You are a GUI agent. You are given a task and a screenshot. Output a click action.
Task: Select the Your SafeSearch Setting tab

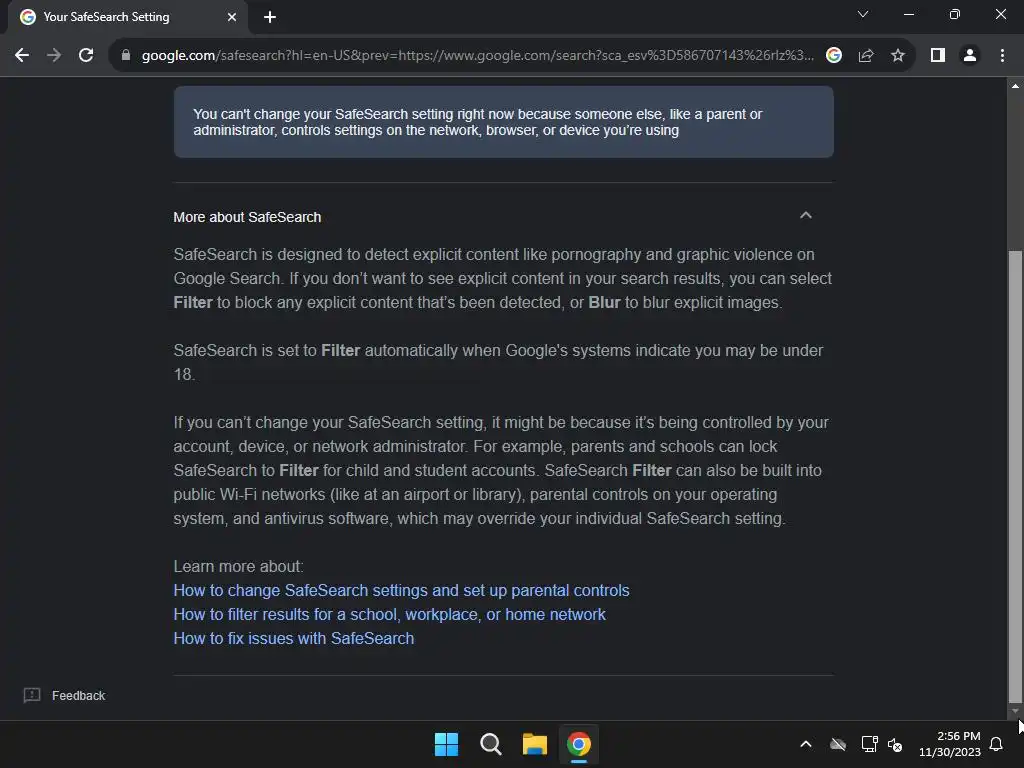[x=128, y=17]
